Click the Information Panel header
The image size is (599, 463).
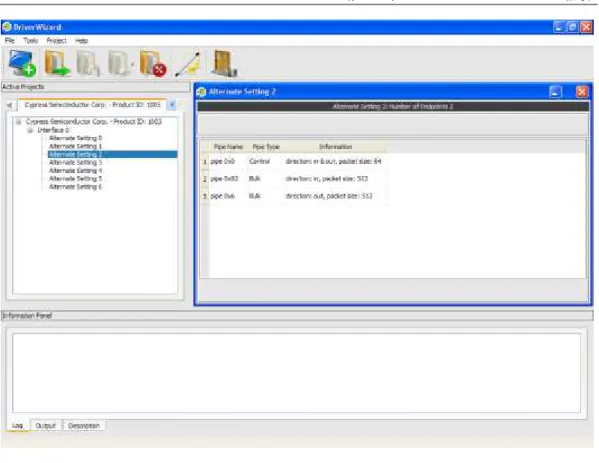[297, 316]
